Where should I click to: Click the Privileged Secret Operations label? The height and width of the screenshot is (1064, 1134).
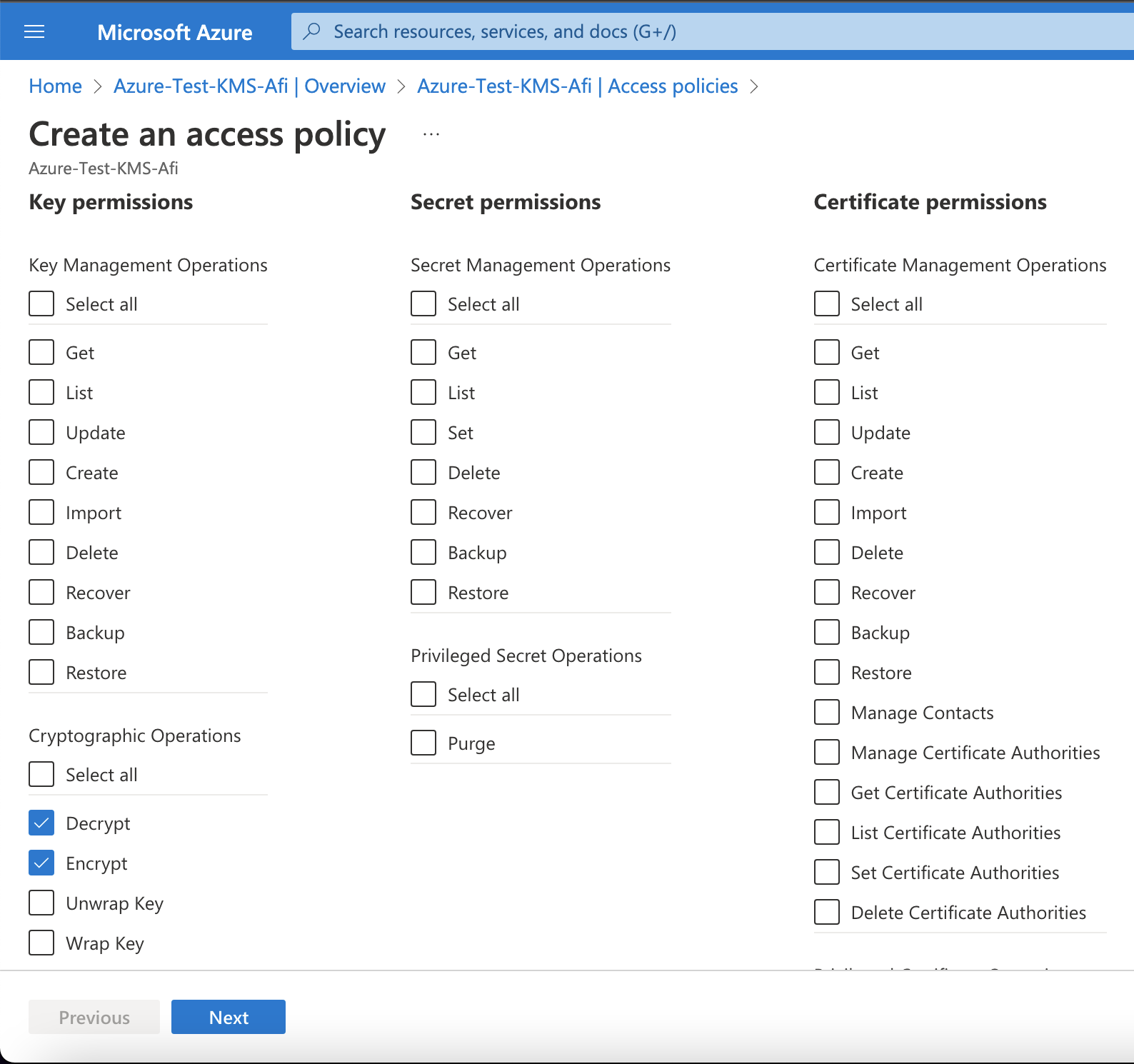coord(526,656)
